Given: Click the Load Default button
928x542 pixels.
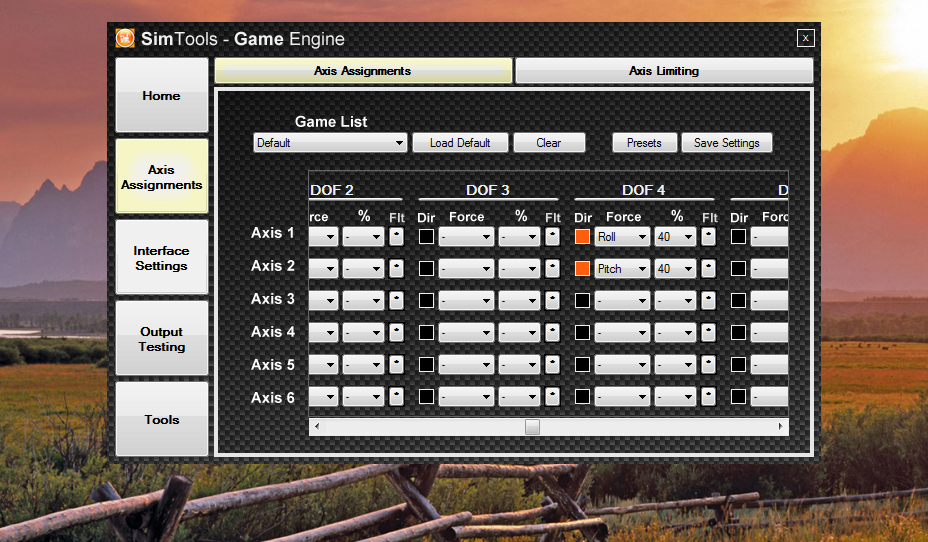Looking at the screenshot, I should click(460, 143).
